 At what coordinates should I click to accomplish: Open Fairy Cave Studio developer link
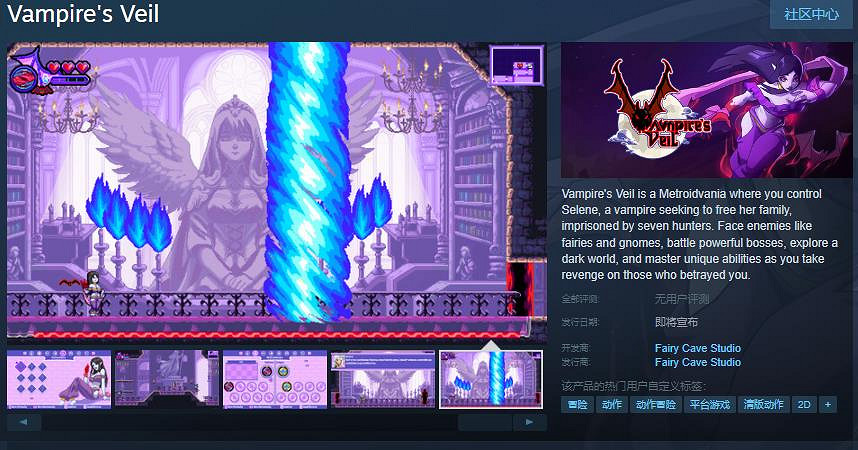(698, 348)
